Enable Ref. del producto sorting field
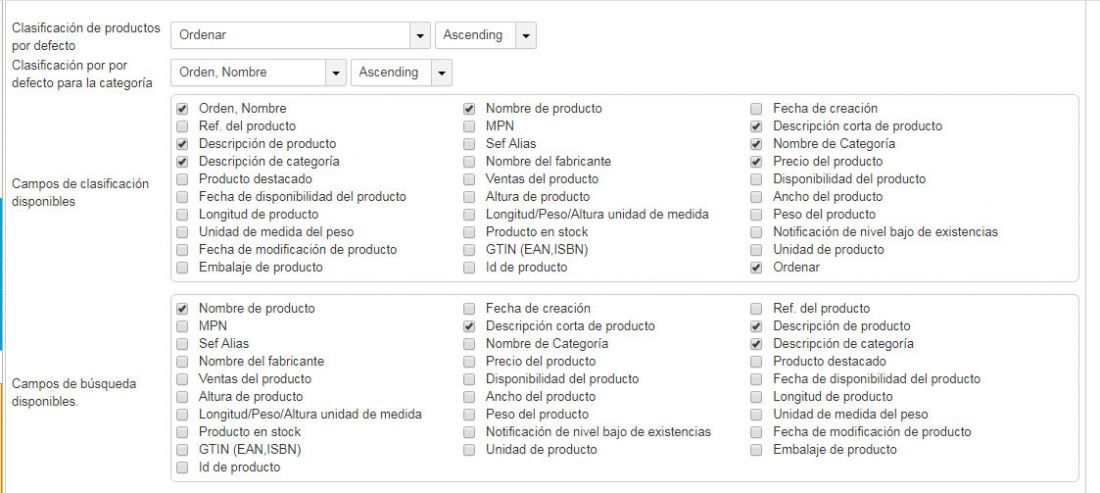Image resolution: width=1100 pixels, height=493 pixels. click(x=182, y=126)
